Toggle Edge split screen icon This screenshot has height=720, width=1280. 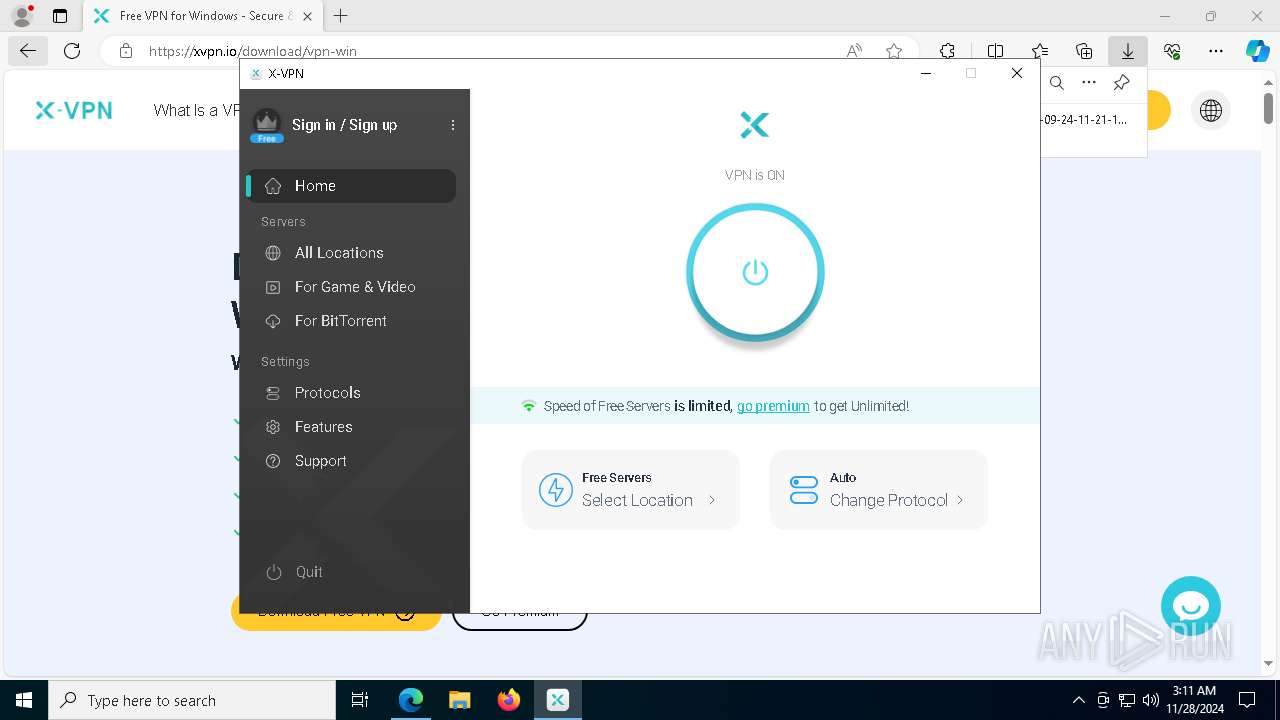click(x=995, y=51)
